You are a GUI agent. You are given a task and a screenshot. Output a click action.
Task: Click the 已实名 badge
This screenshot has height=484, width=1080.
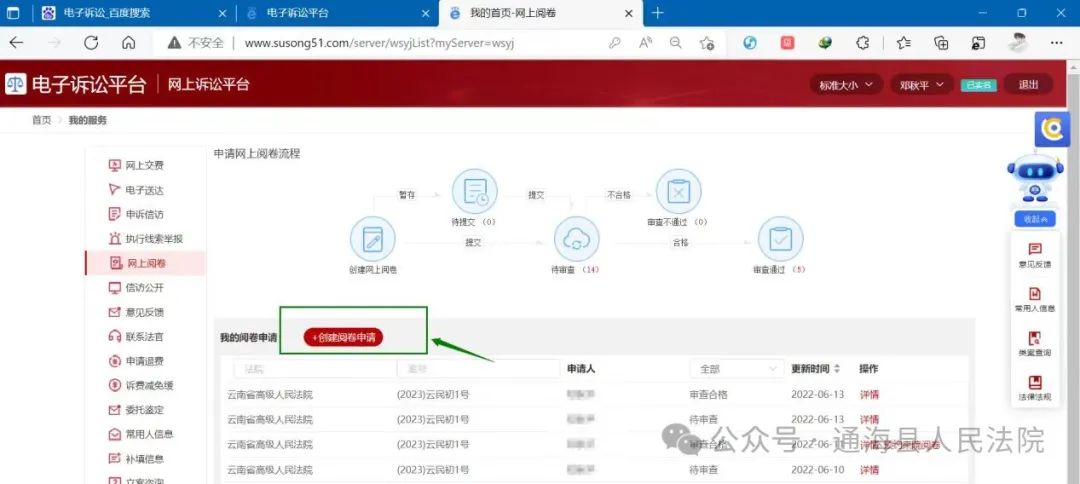[x=979, y=85]
